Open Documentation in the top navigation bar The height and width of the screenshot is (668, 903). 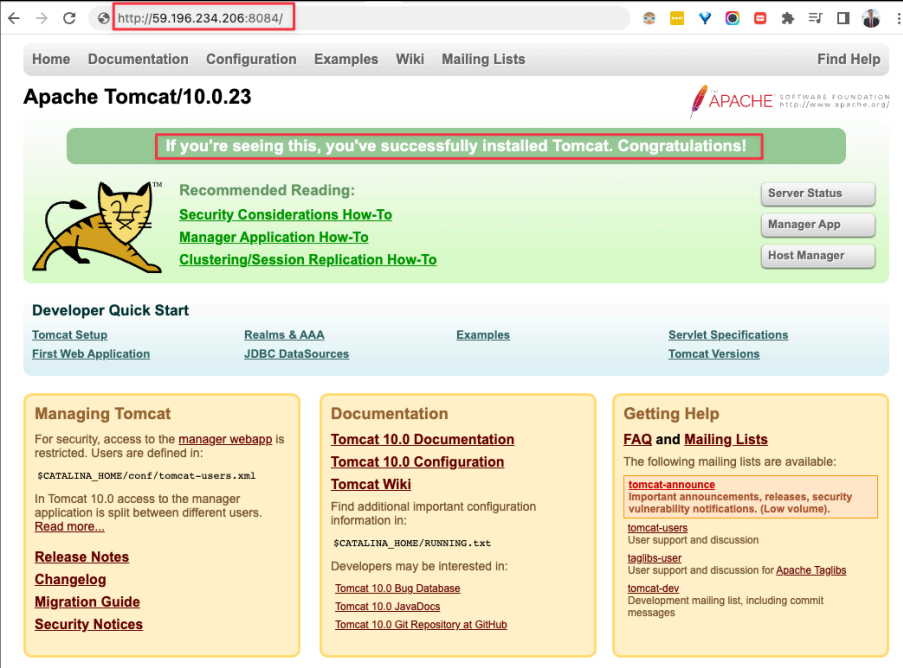pyautogui.click(x=138, y=59)
